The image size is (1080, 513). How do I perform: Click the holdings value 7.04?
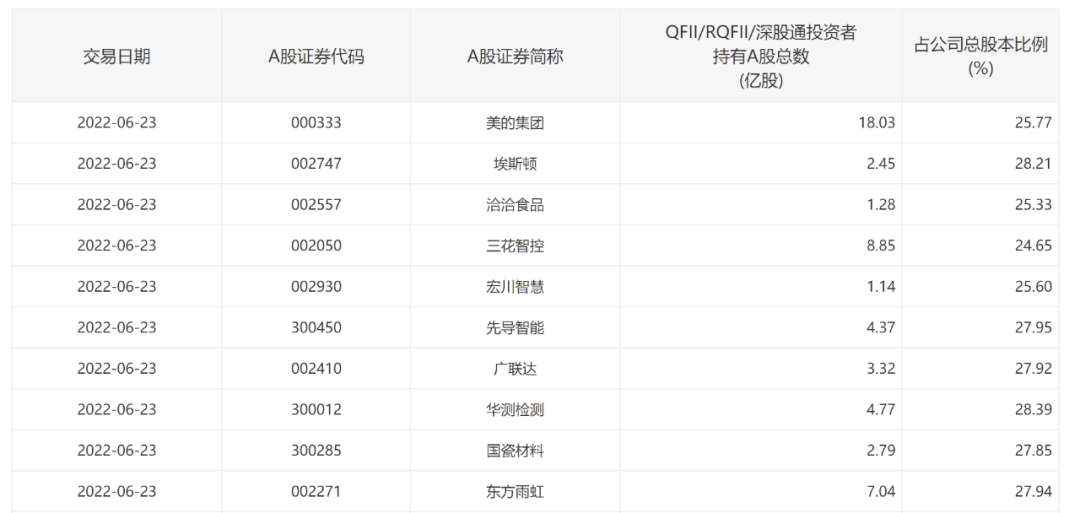882,492
